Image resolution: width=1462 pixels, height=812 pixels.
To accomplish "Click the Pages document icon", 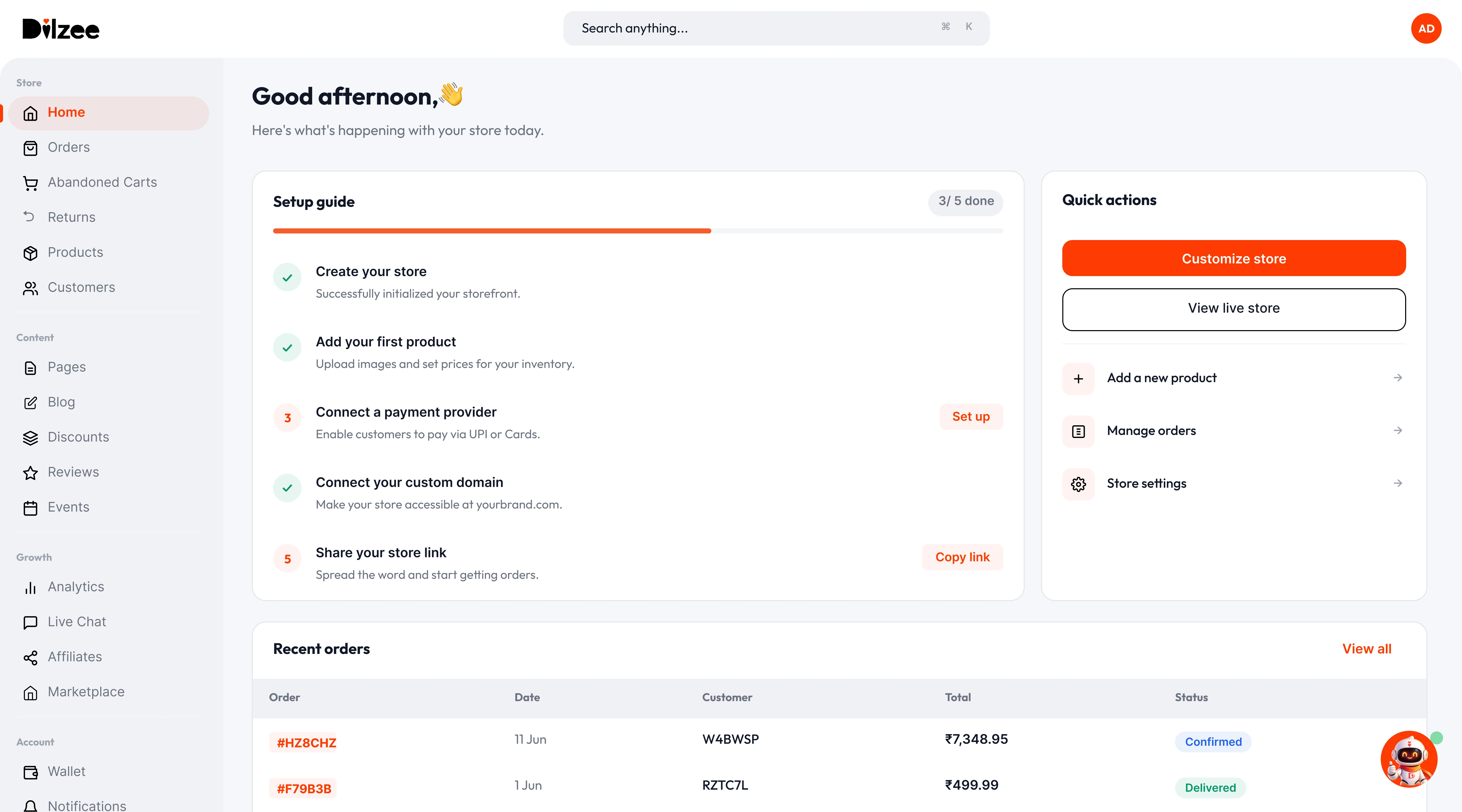I will point(31,368).
